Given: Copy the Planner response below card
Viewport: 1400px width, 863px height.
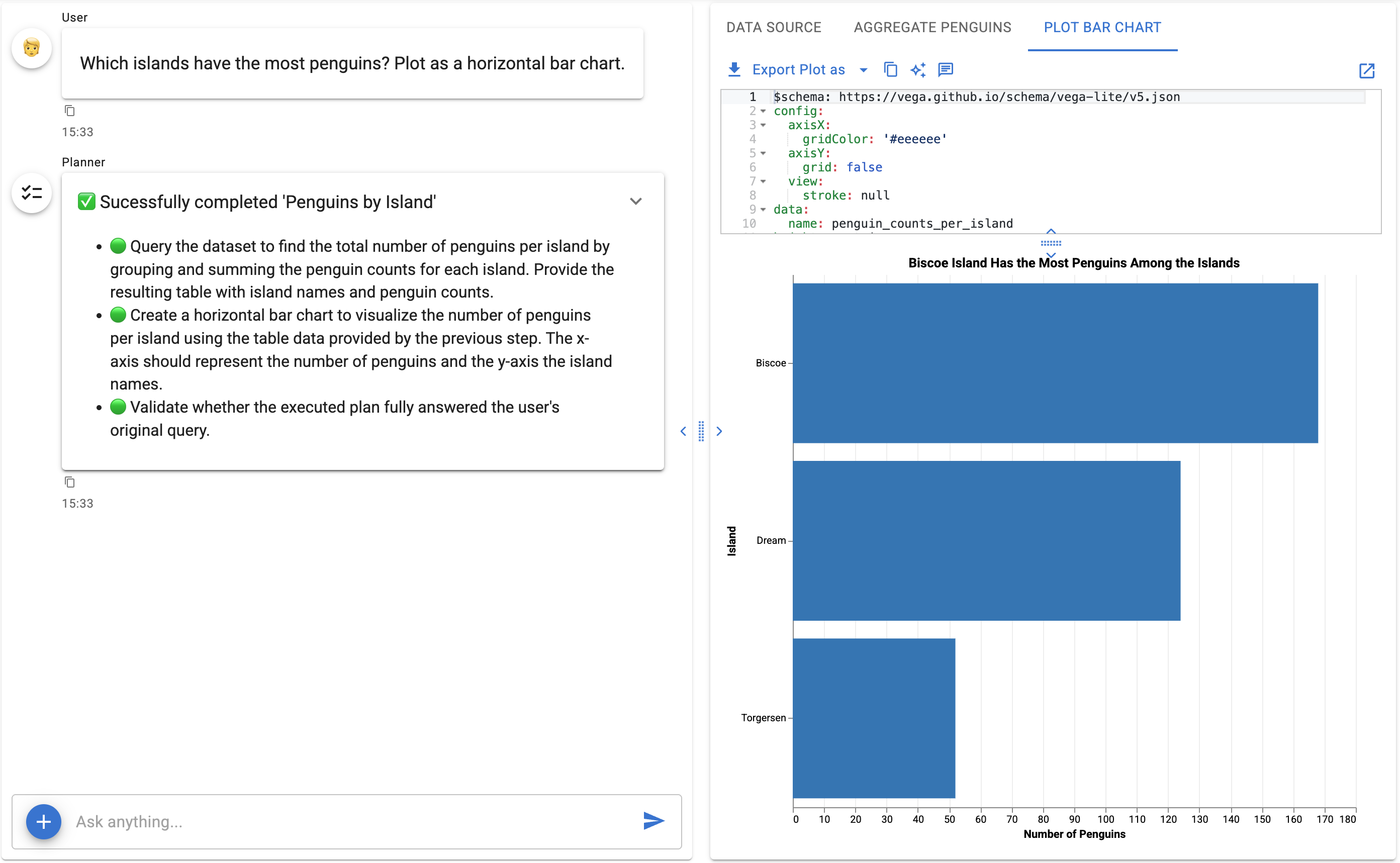Looking at the screenshot, I should coord(70,483).
